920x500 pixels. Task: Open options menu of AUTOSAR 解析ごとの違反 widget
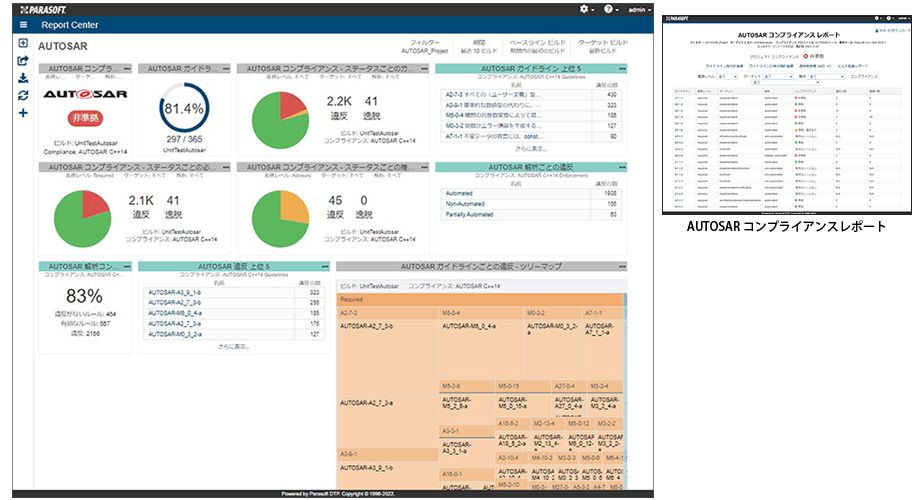coord(623,167)
